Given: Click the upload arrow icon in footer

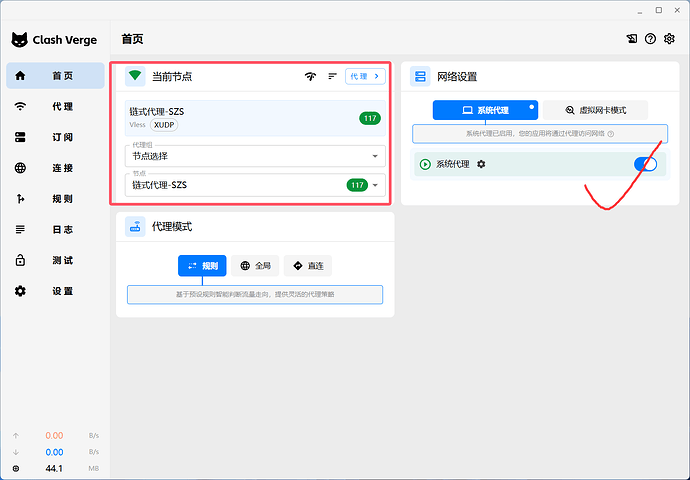Looking at the screenshot, I should click(x=16, y=436).
